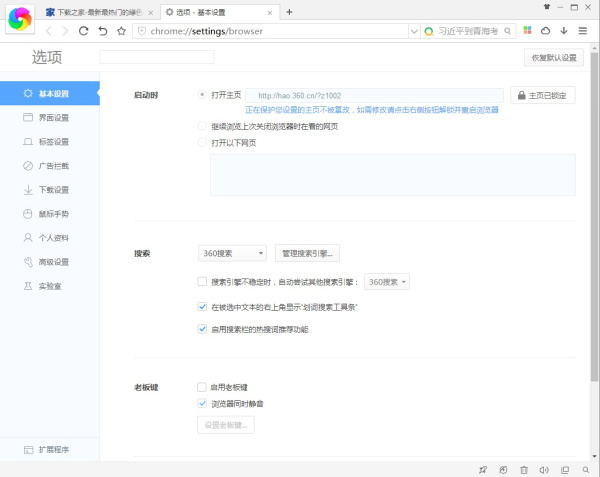Select 继续浏览上次关闭浏览器时在看的网页 radio option
The width and height of the screenshot is (600, 477).
(x=203, y=127)
